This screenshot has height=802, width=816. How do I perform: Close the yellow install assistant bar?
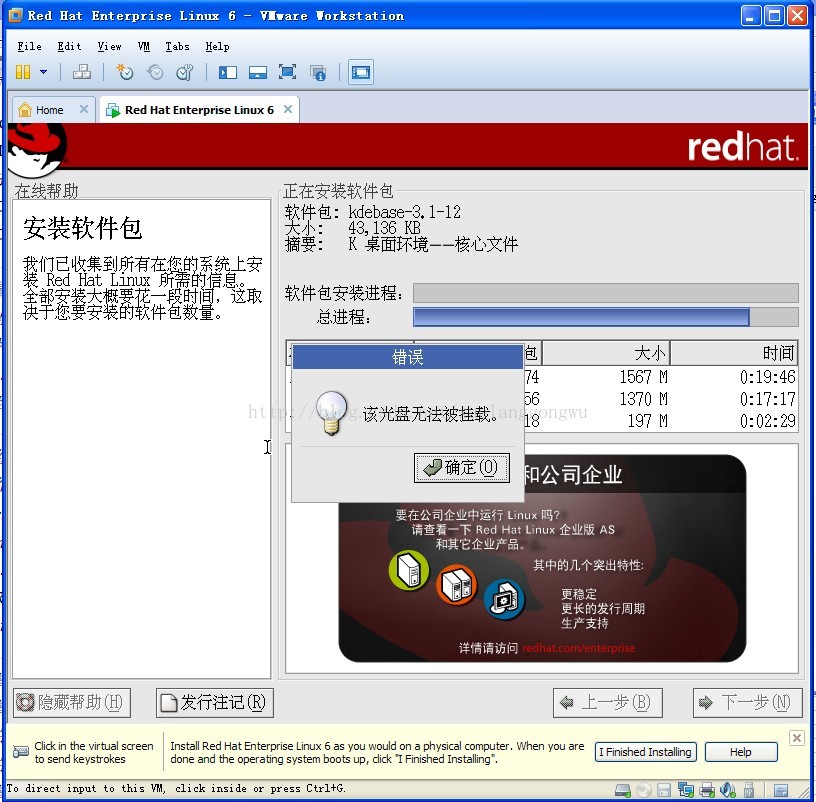click(x=796, y=738)
